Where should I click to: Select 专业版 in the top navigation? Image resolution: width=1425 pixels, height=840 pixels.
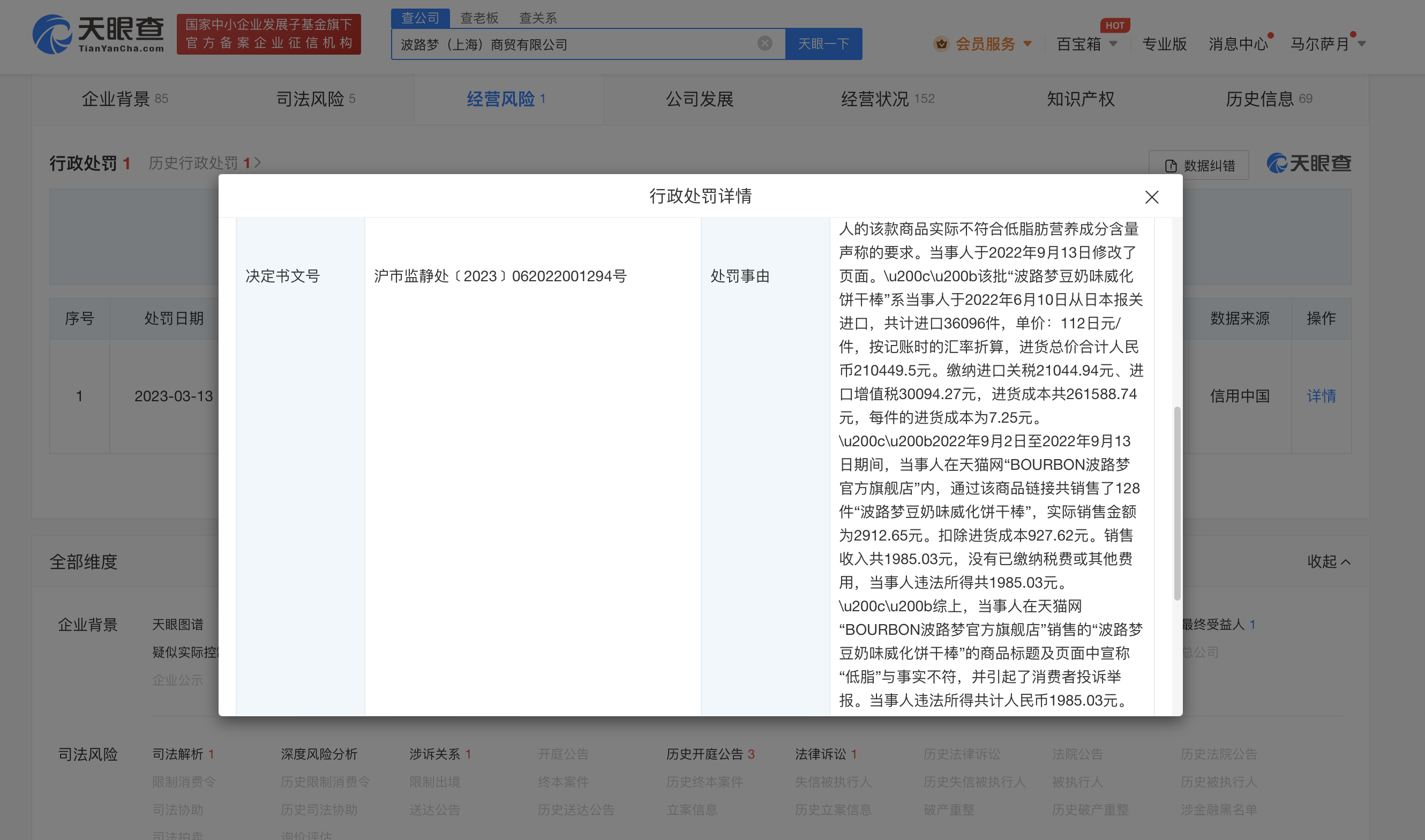pyautogui.click(x=1164, y=44)
